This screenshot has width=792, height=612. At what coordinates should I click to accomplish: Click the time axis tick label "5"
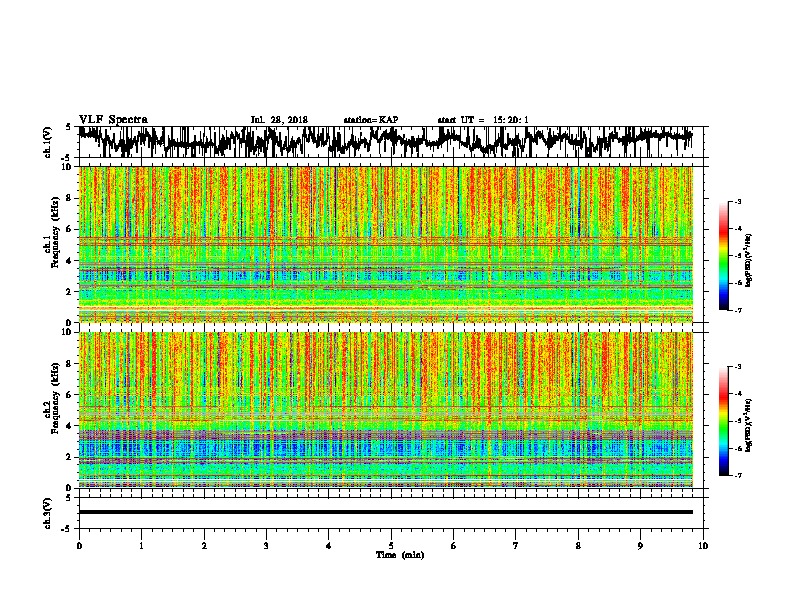point(391,546)
